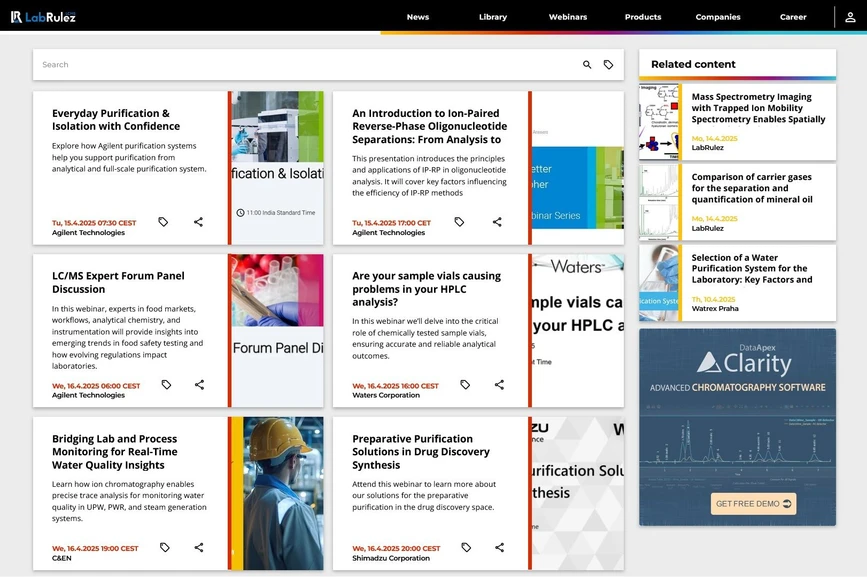This screenshot has height=577, width=867.
Task: Open Bridging Lab and Process Monitoring title
Action: click(114, 452)
